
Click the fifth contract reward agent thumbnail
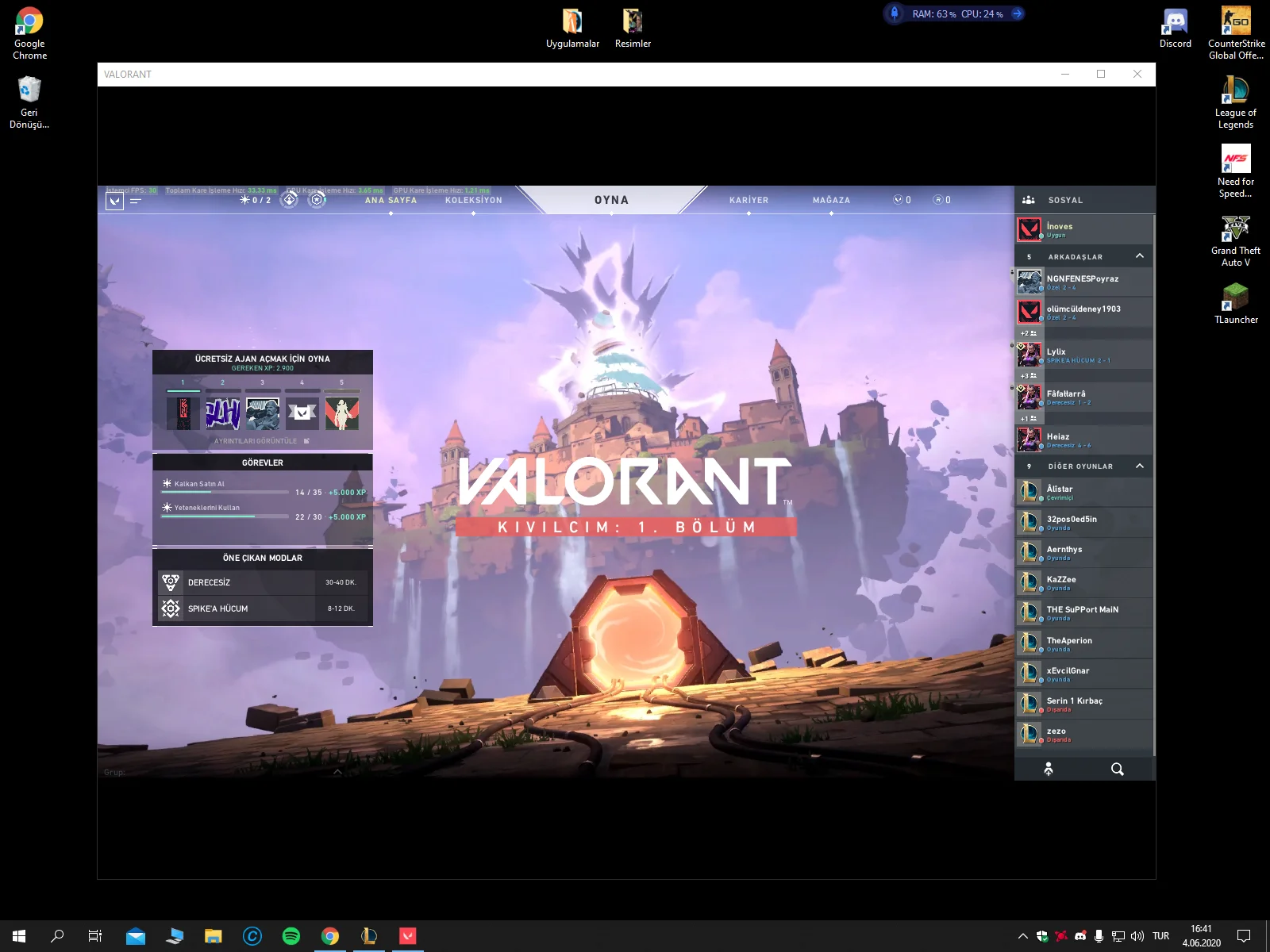click(x=342, y=413)
